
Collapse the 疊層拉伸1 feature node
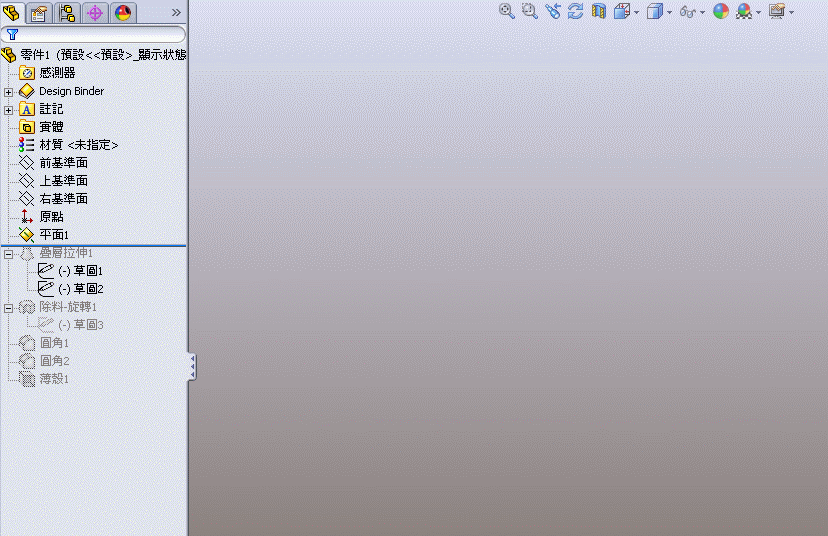(x=8, y=254)
